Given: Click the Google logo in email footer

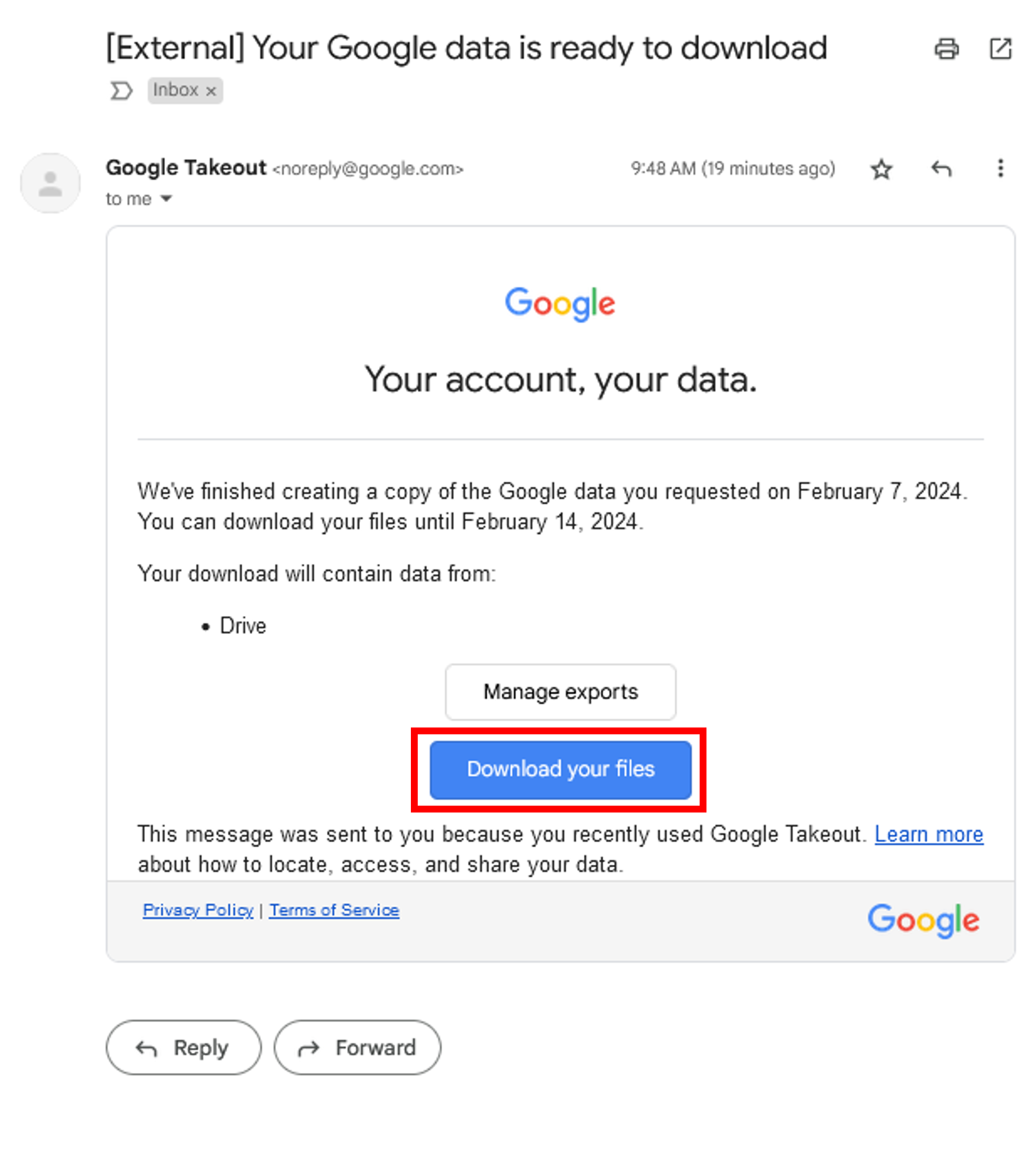Looking at the screenshot, I should (x=923, y=920).
